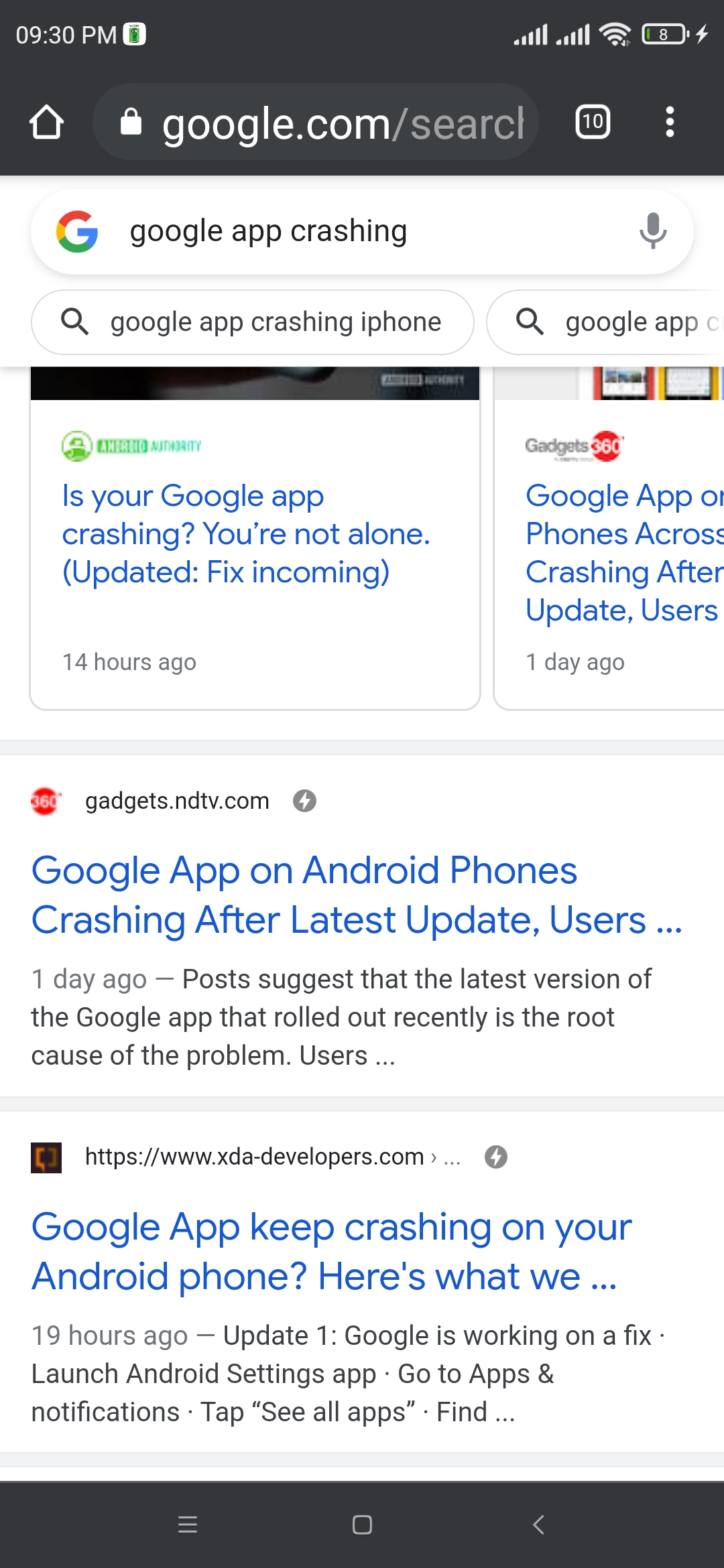Select the partially visible second suggestion chip

coord(605,322)
